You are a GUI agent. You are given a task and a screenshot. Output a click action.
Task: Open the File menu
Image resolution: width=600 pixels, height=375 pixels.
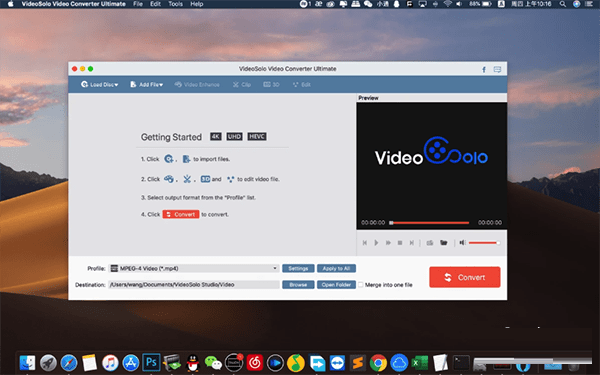(138, 4)
